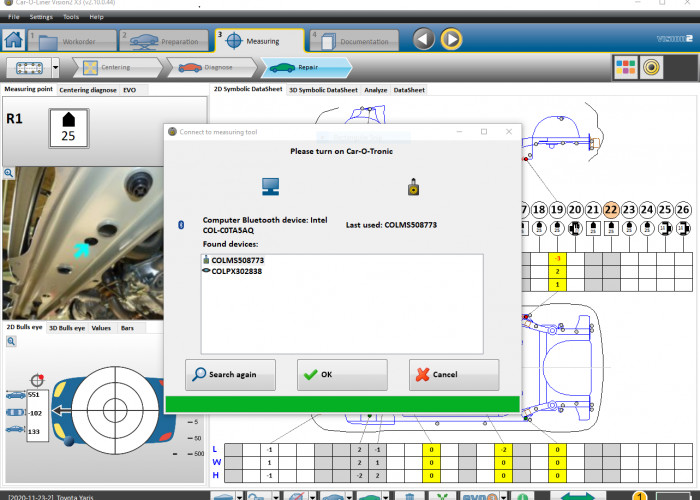This screenshot has width=700, height=500.
Task: Switch to the 2D Bulls eye tab
Action: (24, 327)
